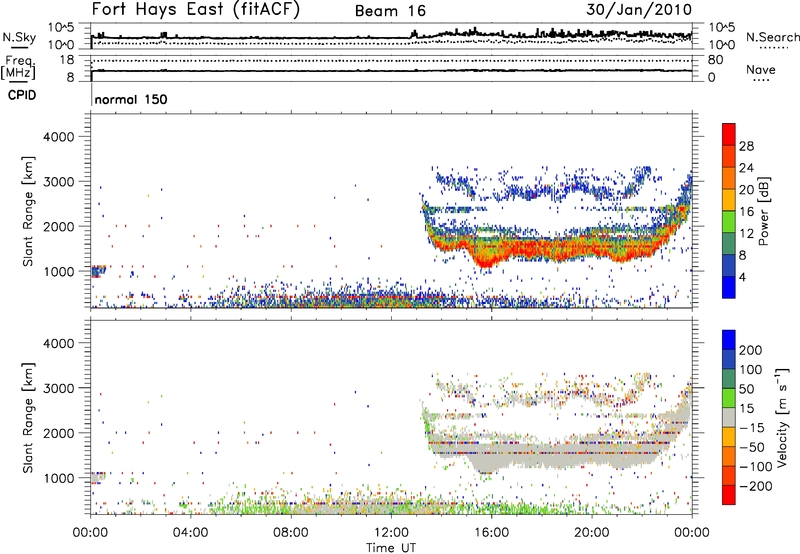The width and height of the screenshot is (800, 554).
Task: Click the '16:00' time tick label
Action: (491, 533)
